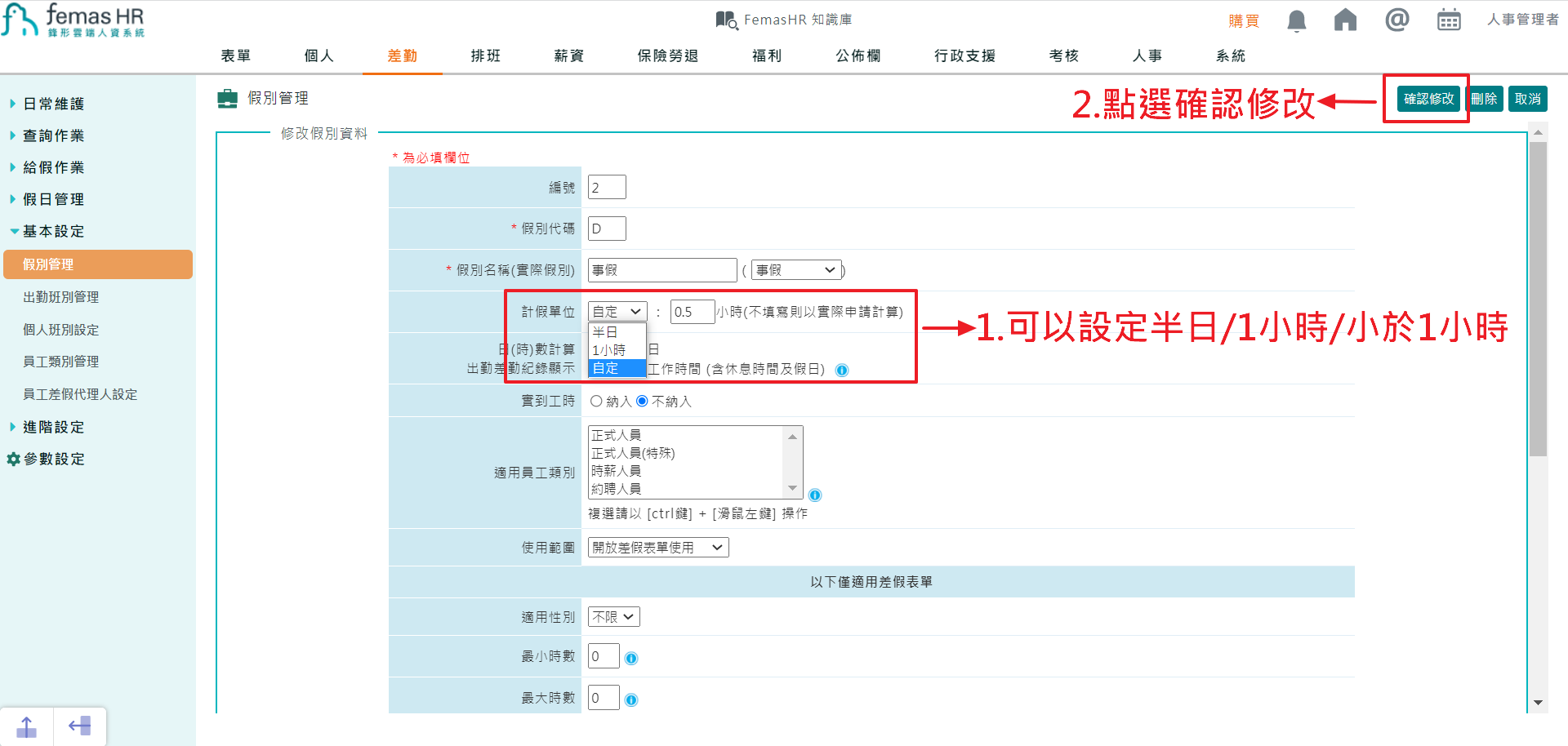Open the 使用範圍 dropdown 開放差假表單使用

[657, 547]
